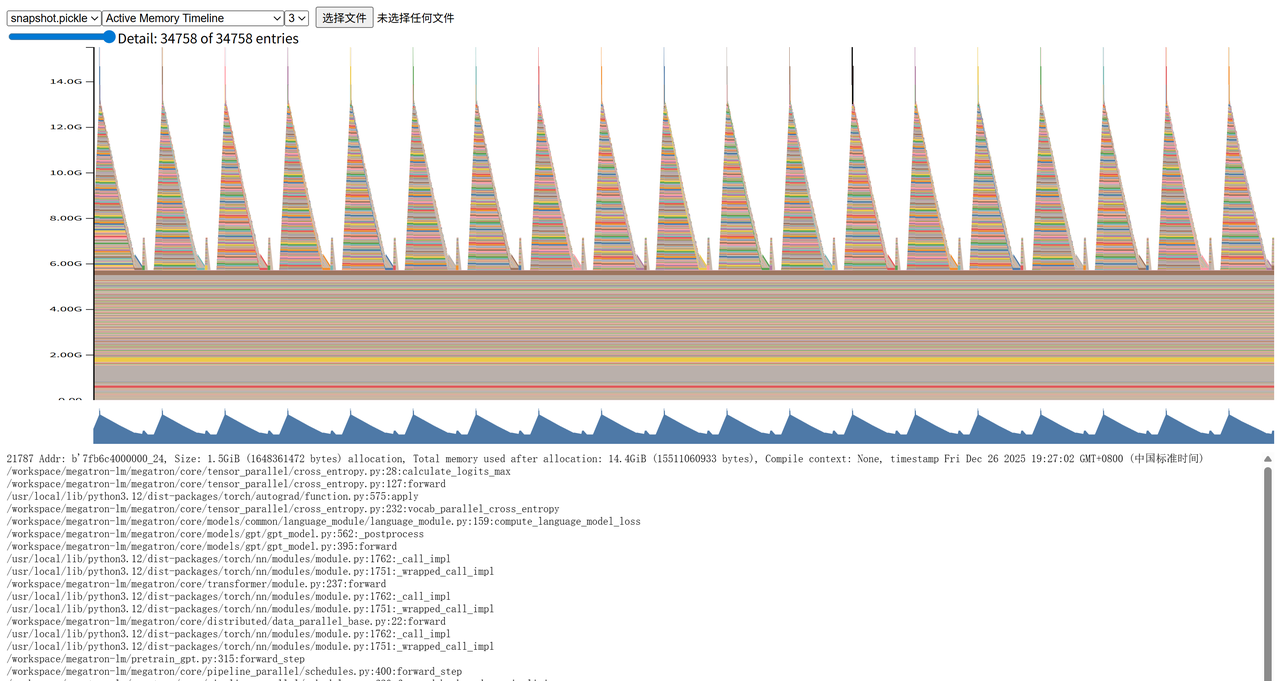The height and width of the screenshot is (681, 1280).
Task: Click the function.py:575:apply stack frame line
Action: [212, 496]
